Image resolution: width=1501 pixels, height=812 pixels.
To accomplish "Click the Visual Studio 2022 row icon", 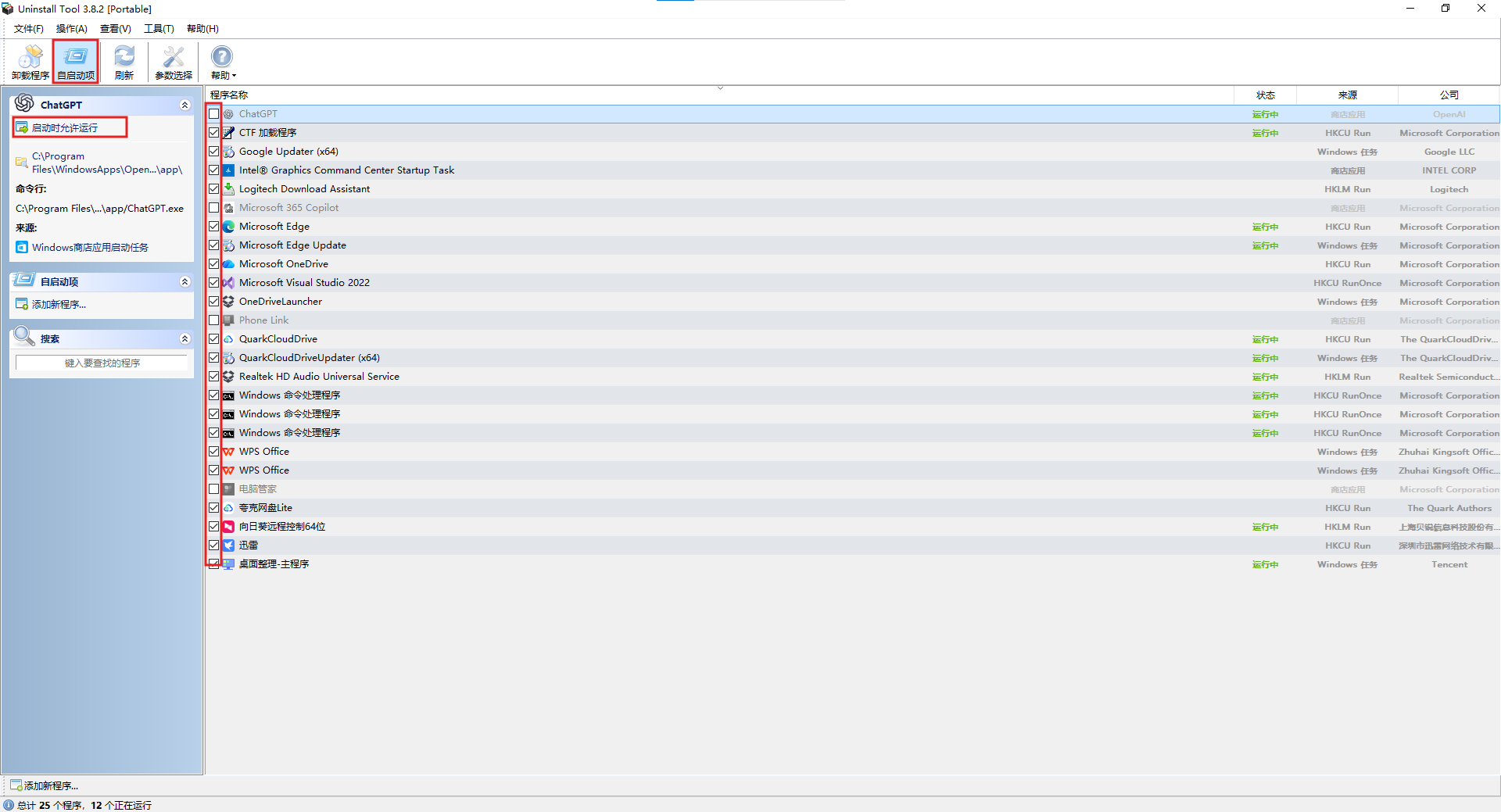I will (x=228, y=283).
